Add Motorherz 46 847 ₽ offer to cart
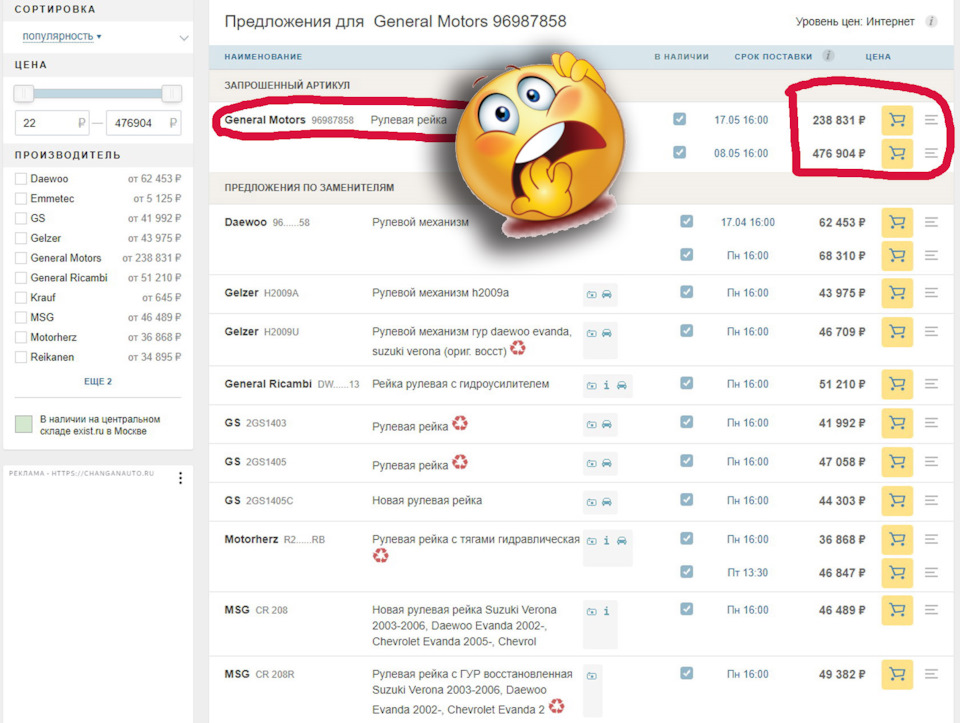The width and height of the screenshot is (960, 723). (897, 572)
